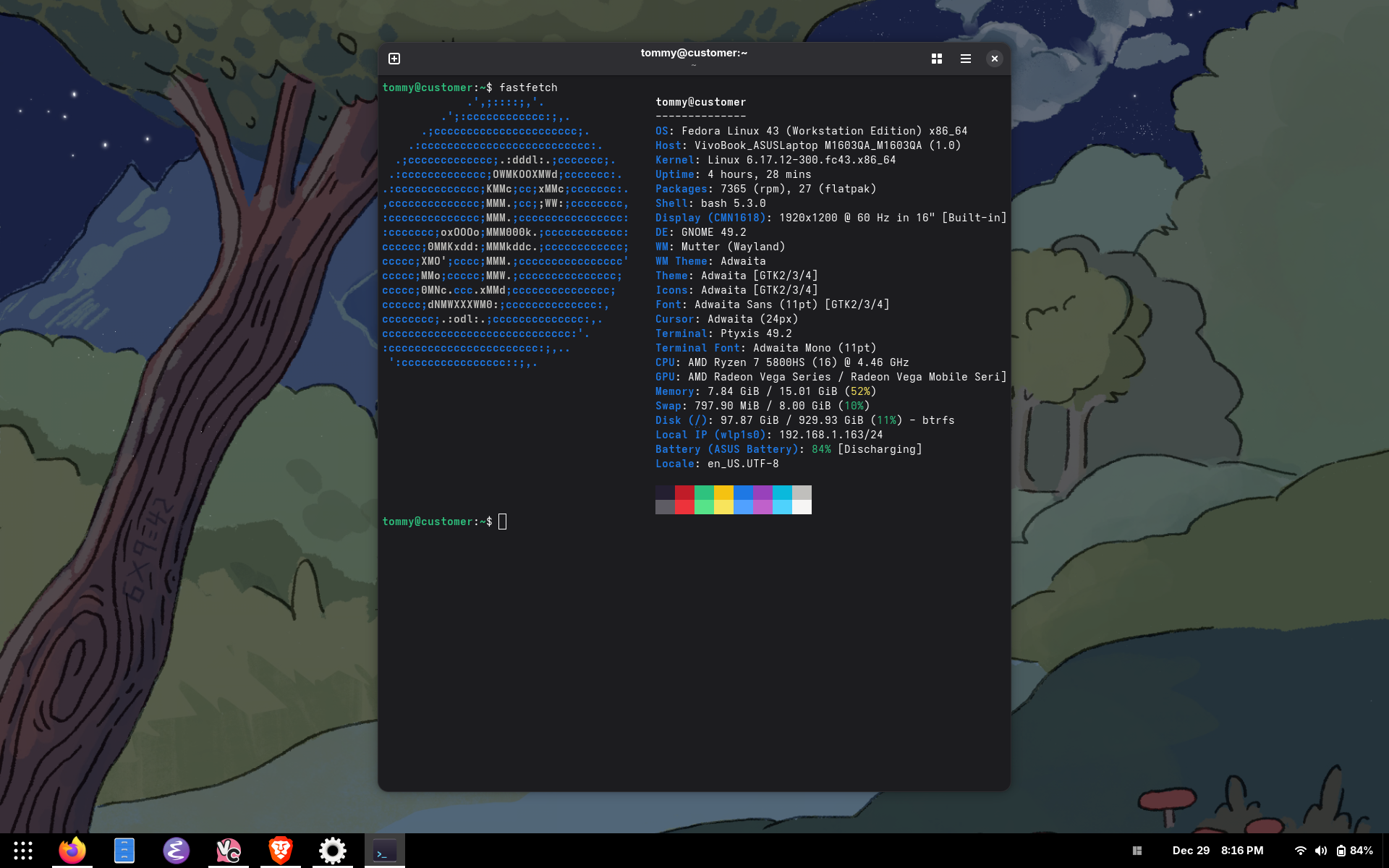Click the tray grid indicator icon
This screenshot has width=1389, height=868.
tap(1137, 851)
